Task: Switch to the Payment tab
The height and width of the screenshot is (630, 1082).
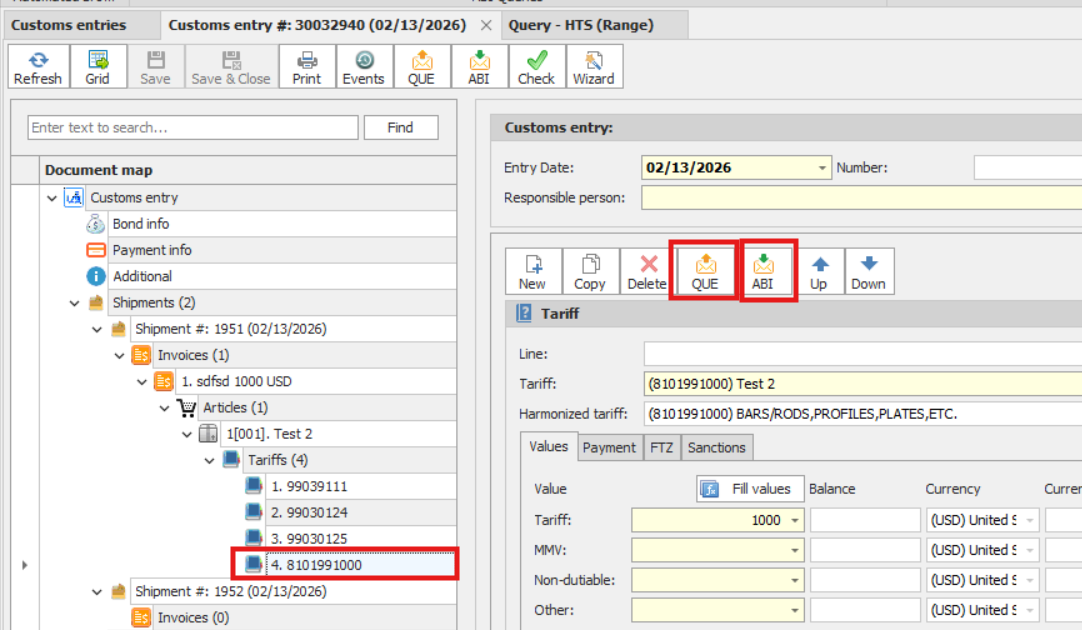Action: click(x=609, y=447)
